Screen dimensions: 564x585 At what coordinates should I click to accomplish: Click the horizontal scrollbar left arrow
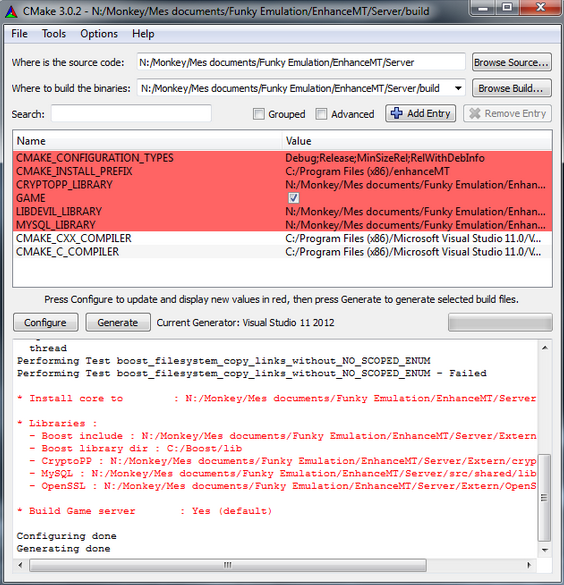click(21, 565)
